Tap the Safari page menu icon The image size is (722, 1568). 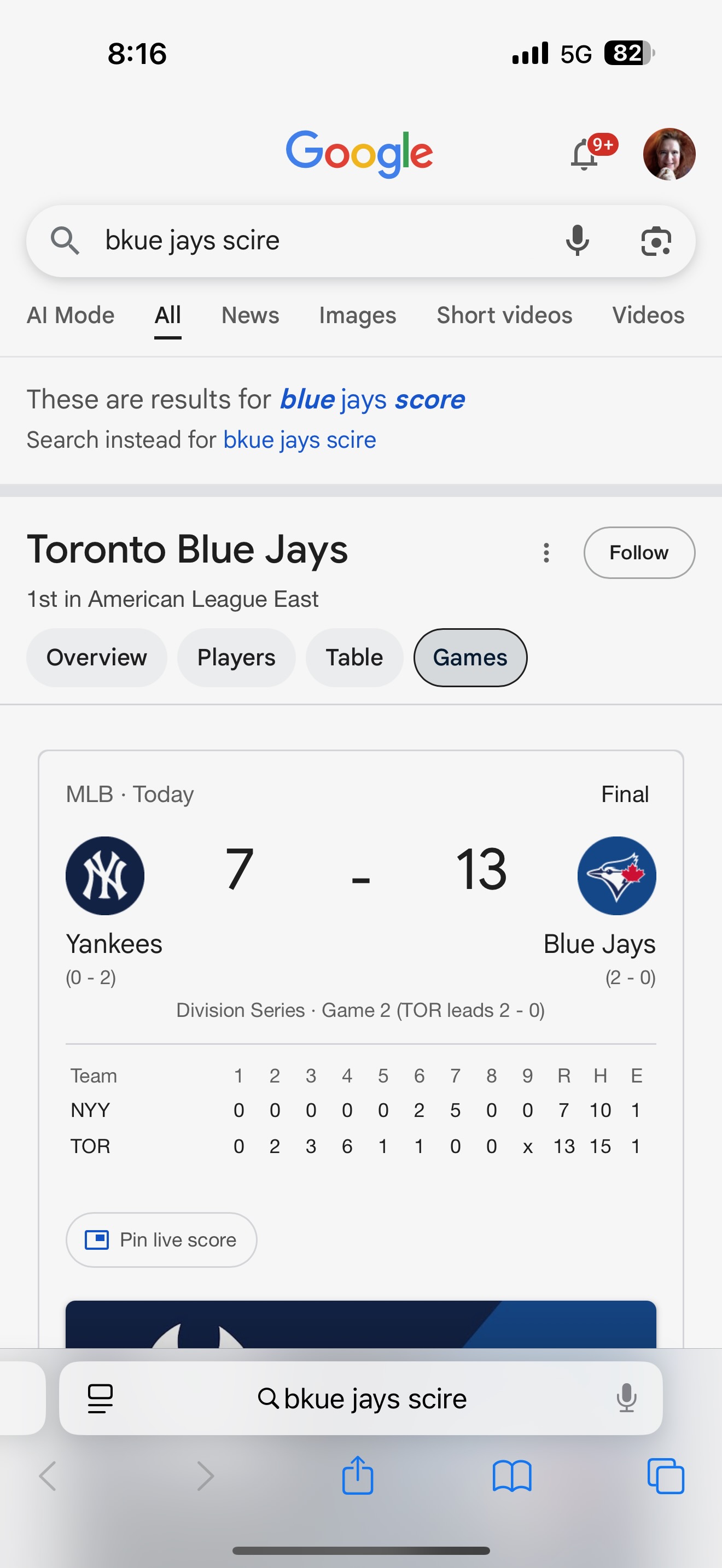tap(101, 1398)
